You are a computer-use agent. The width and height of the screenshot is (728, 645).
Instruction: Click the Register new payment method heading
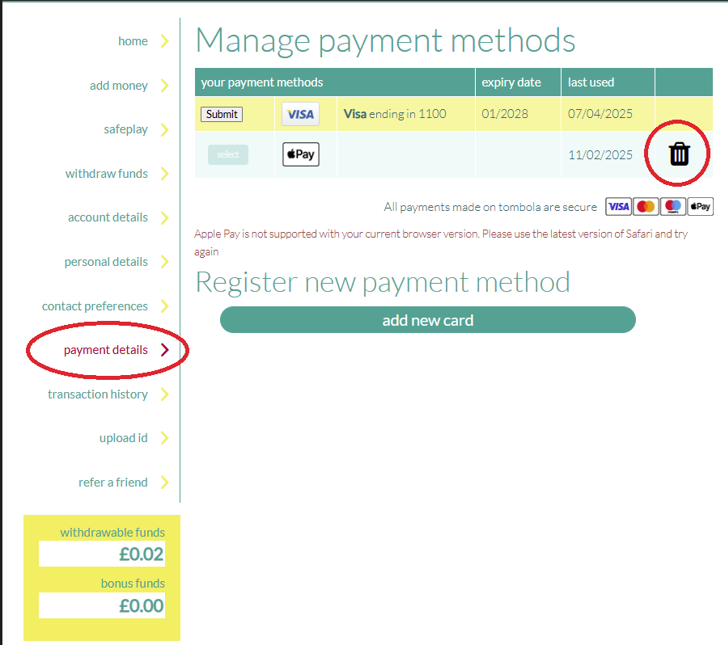(383, 282)
